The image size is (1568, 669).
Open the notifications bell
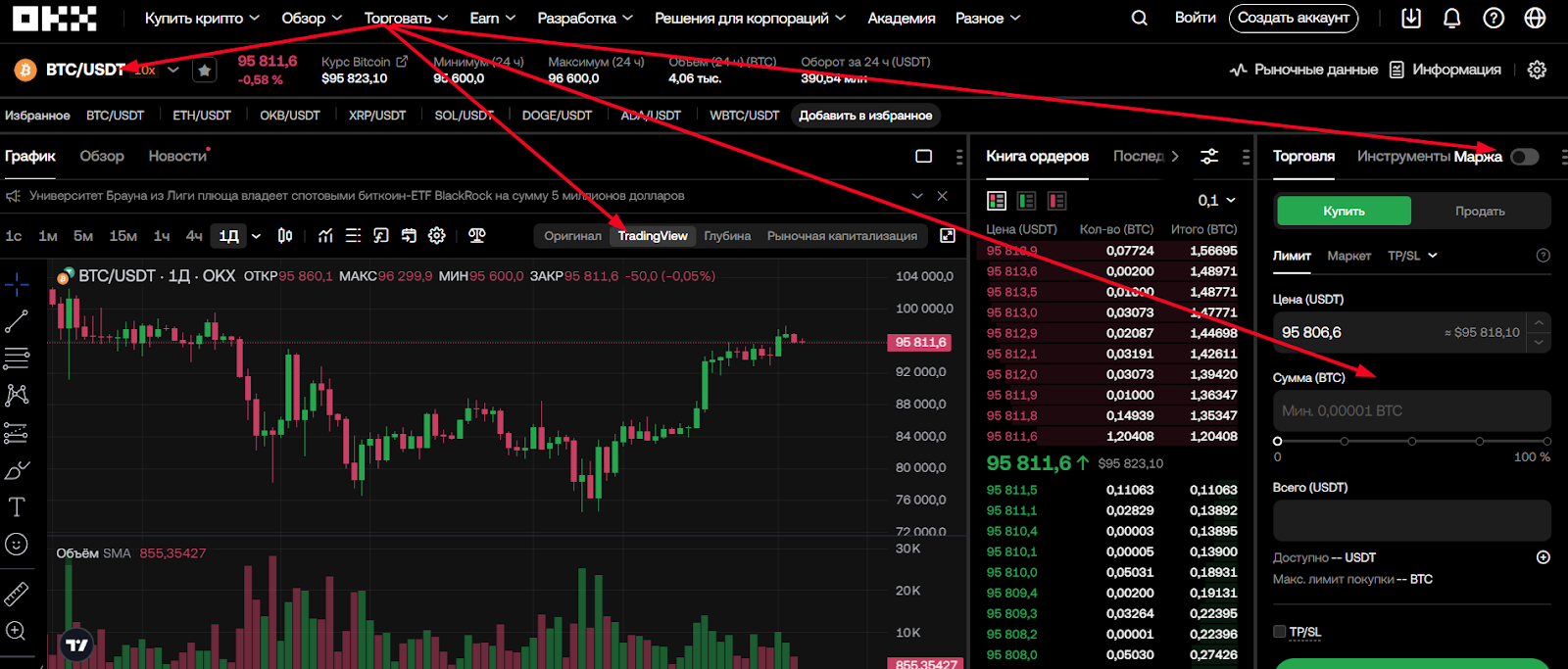click(x=1452, y=18)
